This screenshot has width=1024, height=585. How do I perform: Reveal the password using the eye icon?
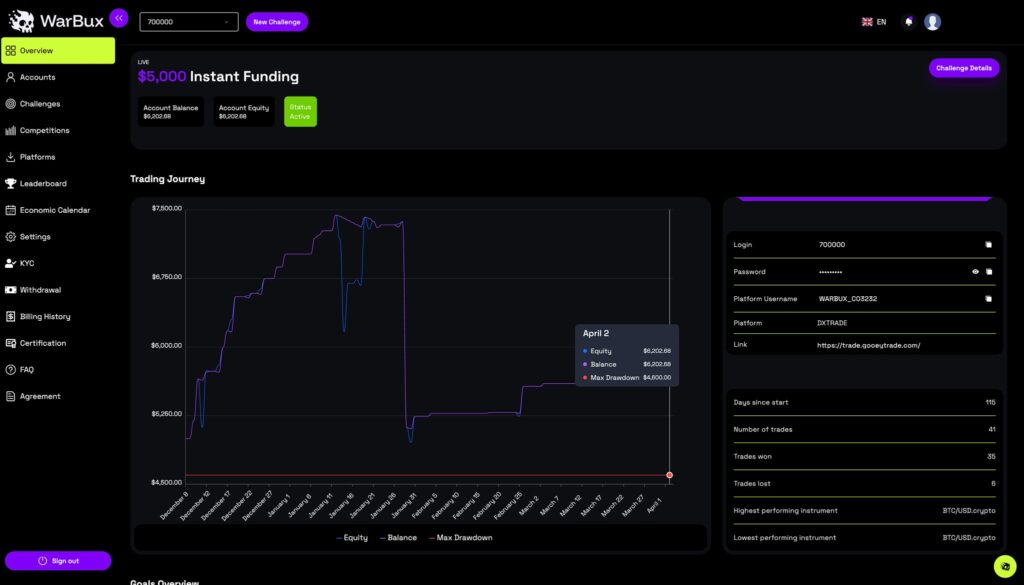(977, 271)
